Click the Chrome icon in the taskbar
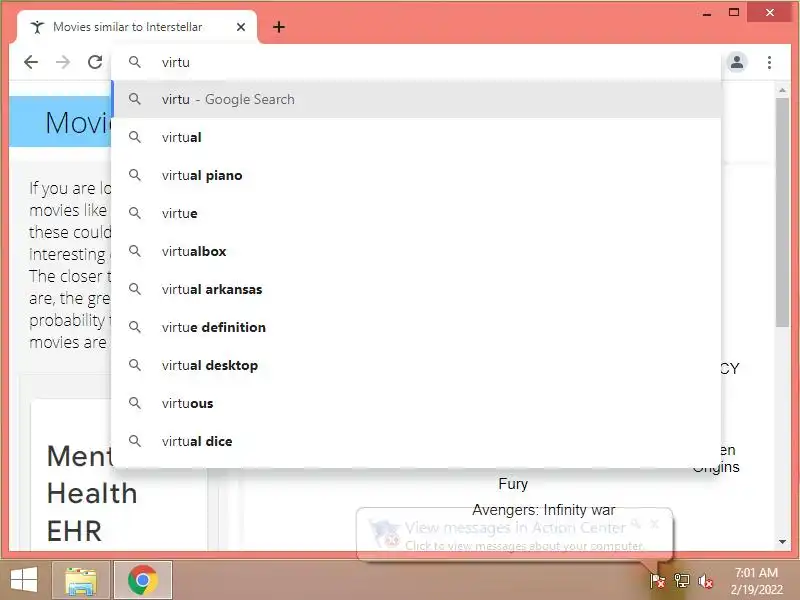The image size is (800, 600). tap(142, 580)
